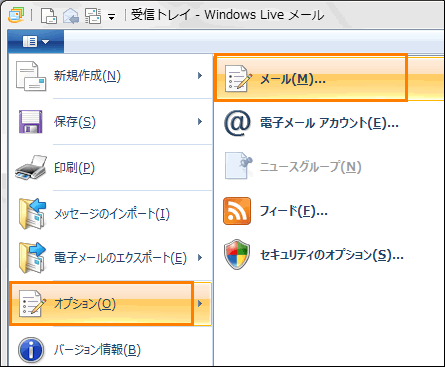Image resolution: width=445 pixels, height=367 pixels.
Task: Click the ニュースグループ pushpin page icon
Action: coord(238,165)
